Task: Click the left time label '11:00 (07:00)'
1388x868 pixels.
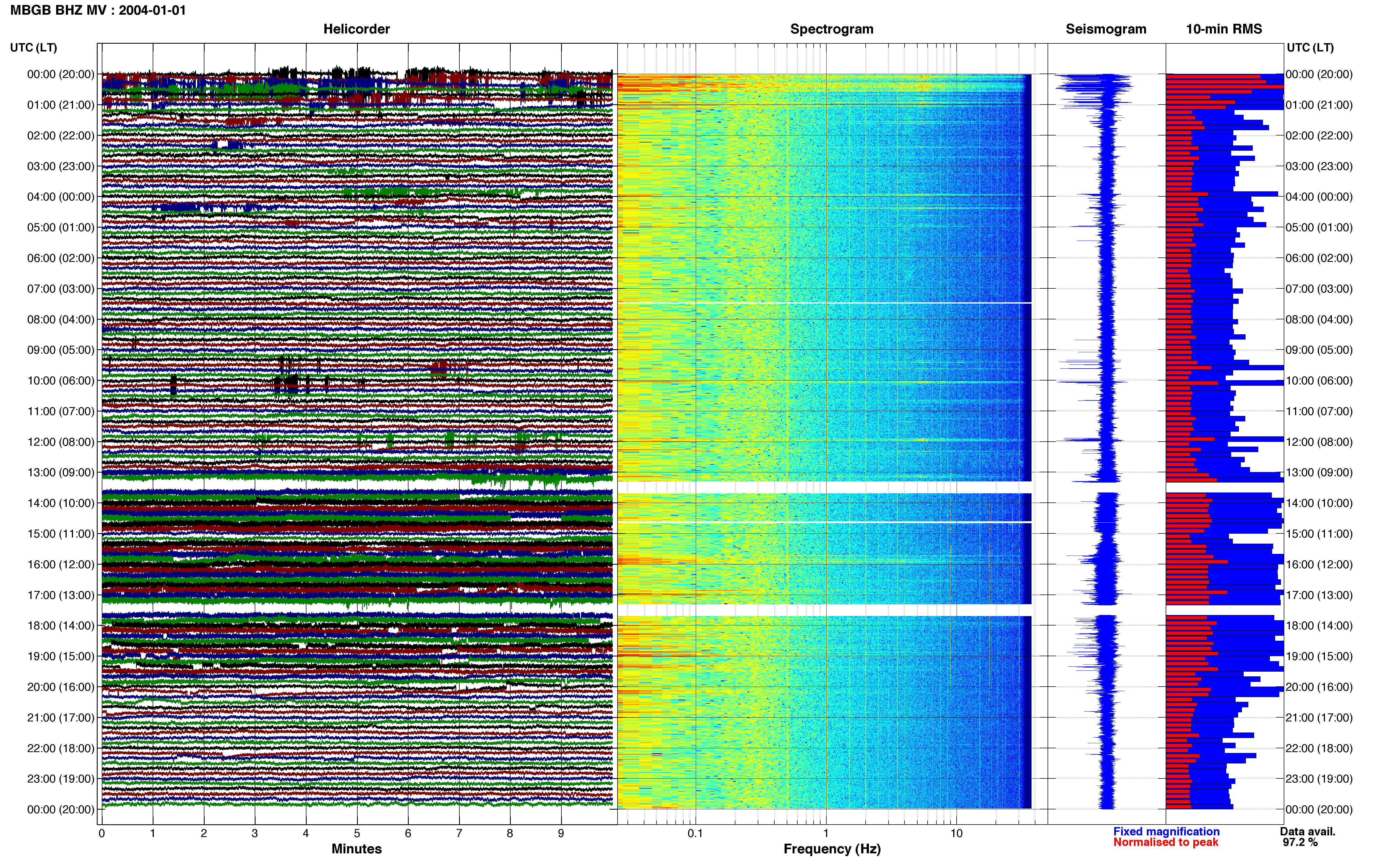Action: point(61,411)
